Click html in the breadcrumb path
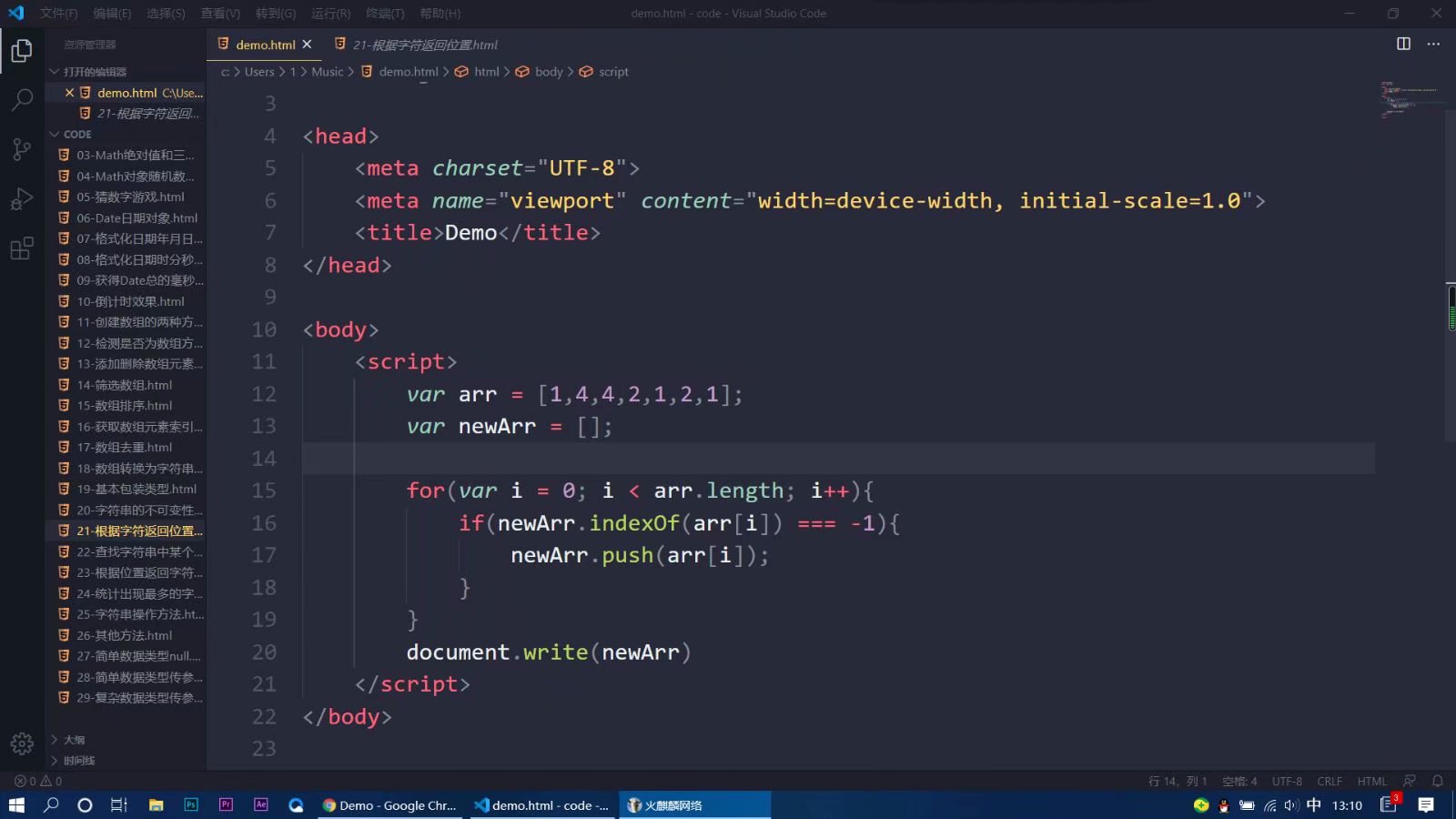1456x819 pixels. pos(486,71)
